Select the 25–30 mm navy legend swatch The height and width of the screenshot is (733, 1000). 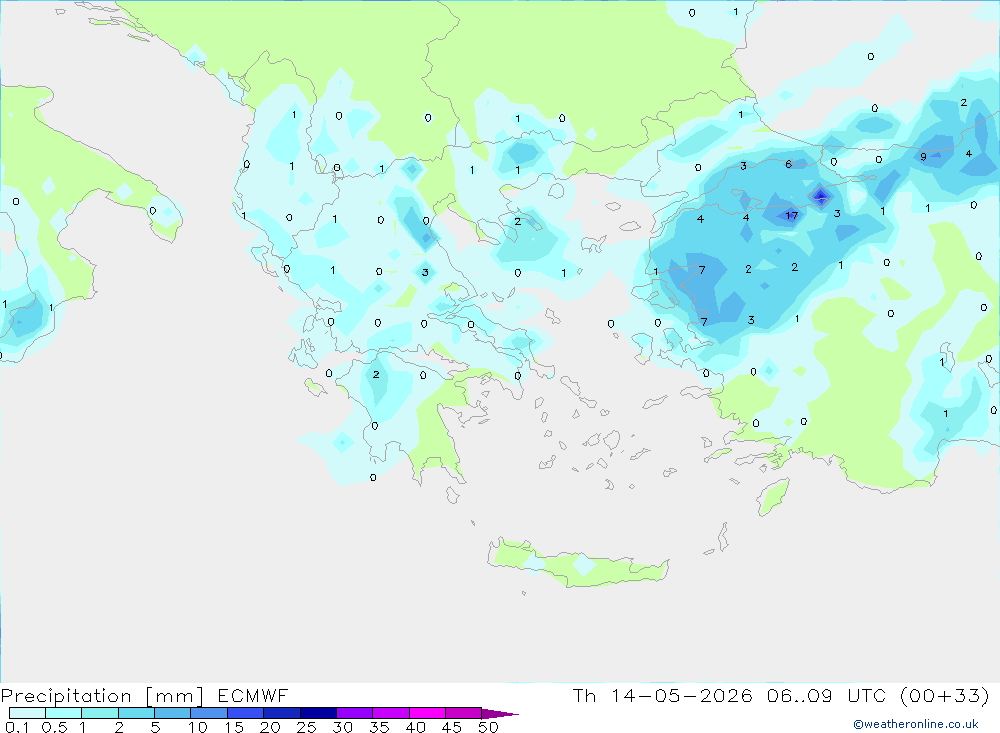coord(318,713)
